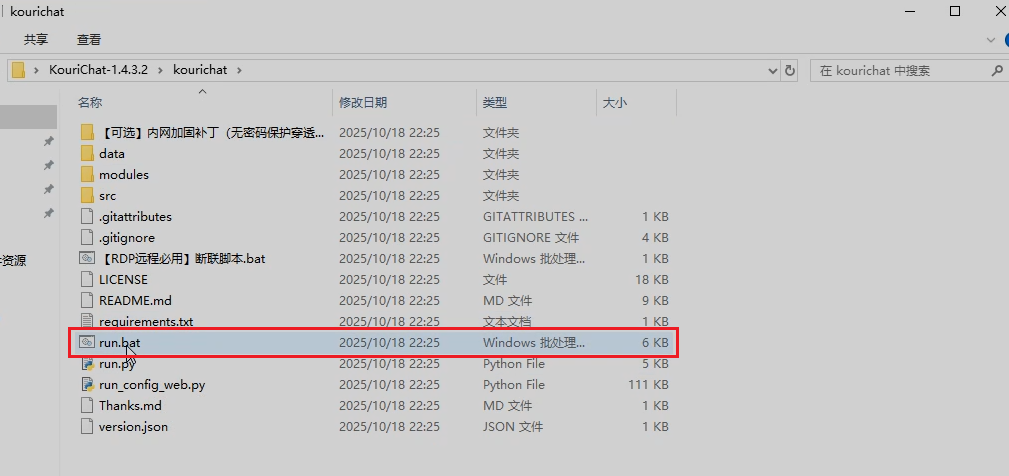Select the src folder icon
Viewport: 1009px width, 476px height.
(x=86, y=196)
